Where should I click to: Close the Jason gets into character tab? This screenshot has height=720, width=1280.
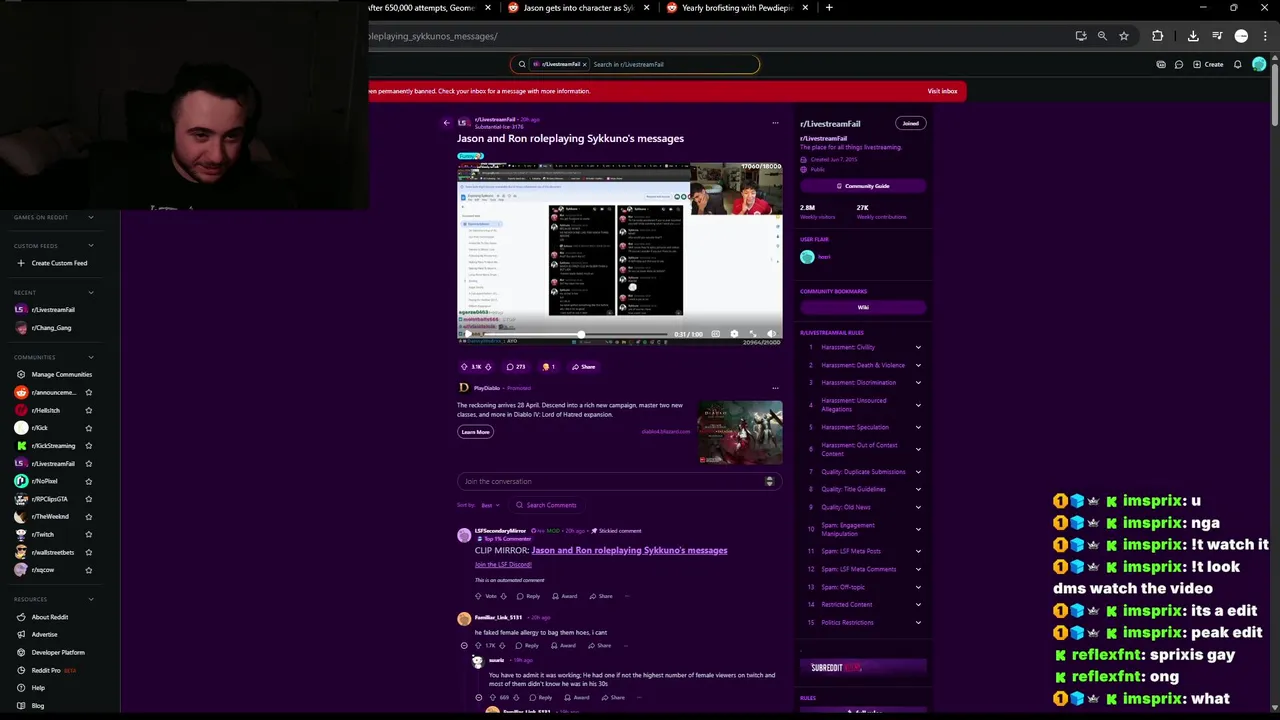(x=646, y=8)
